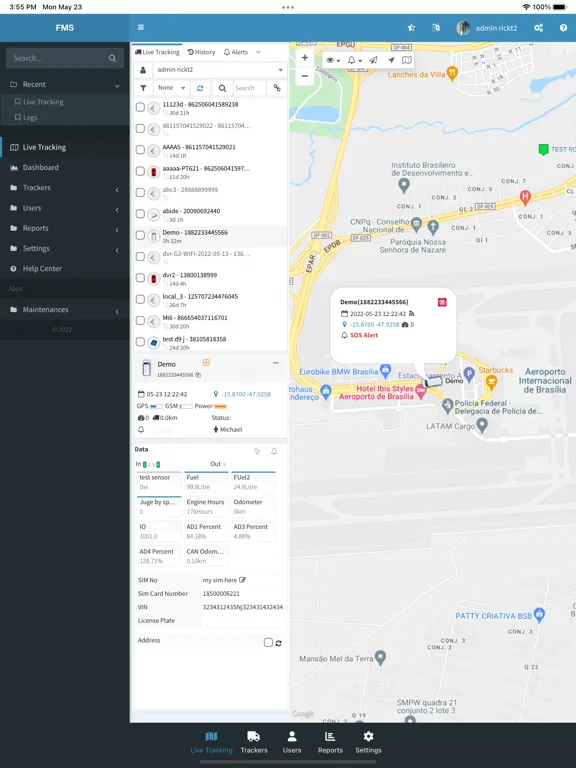Collapse the Demo detail panel
576x768 pixels.
pyautogui.click(x=275, y=363)
